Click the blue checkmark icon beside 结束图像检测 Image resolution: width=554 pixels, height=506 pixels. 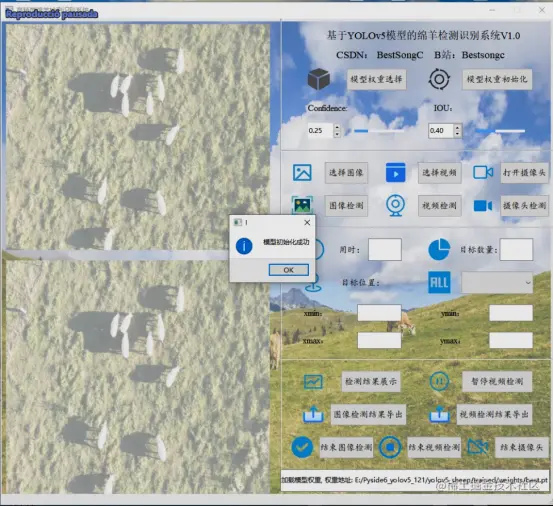[x=302, y=447]
